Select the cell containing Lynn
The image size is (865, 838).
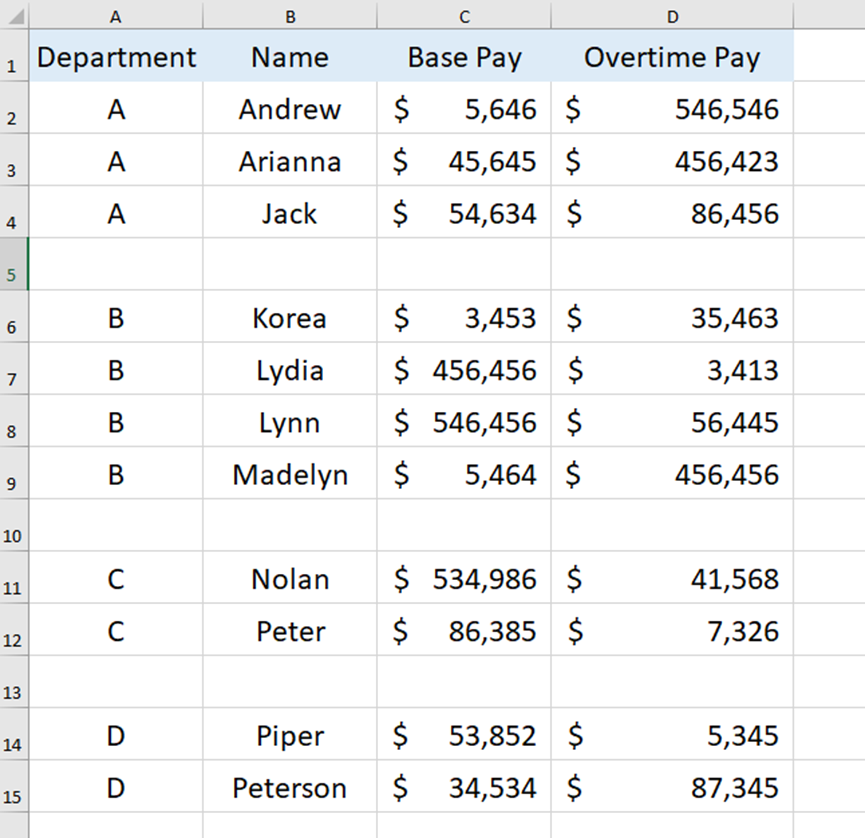pyautogui.click(x=290, y=421)
